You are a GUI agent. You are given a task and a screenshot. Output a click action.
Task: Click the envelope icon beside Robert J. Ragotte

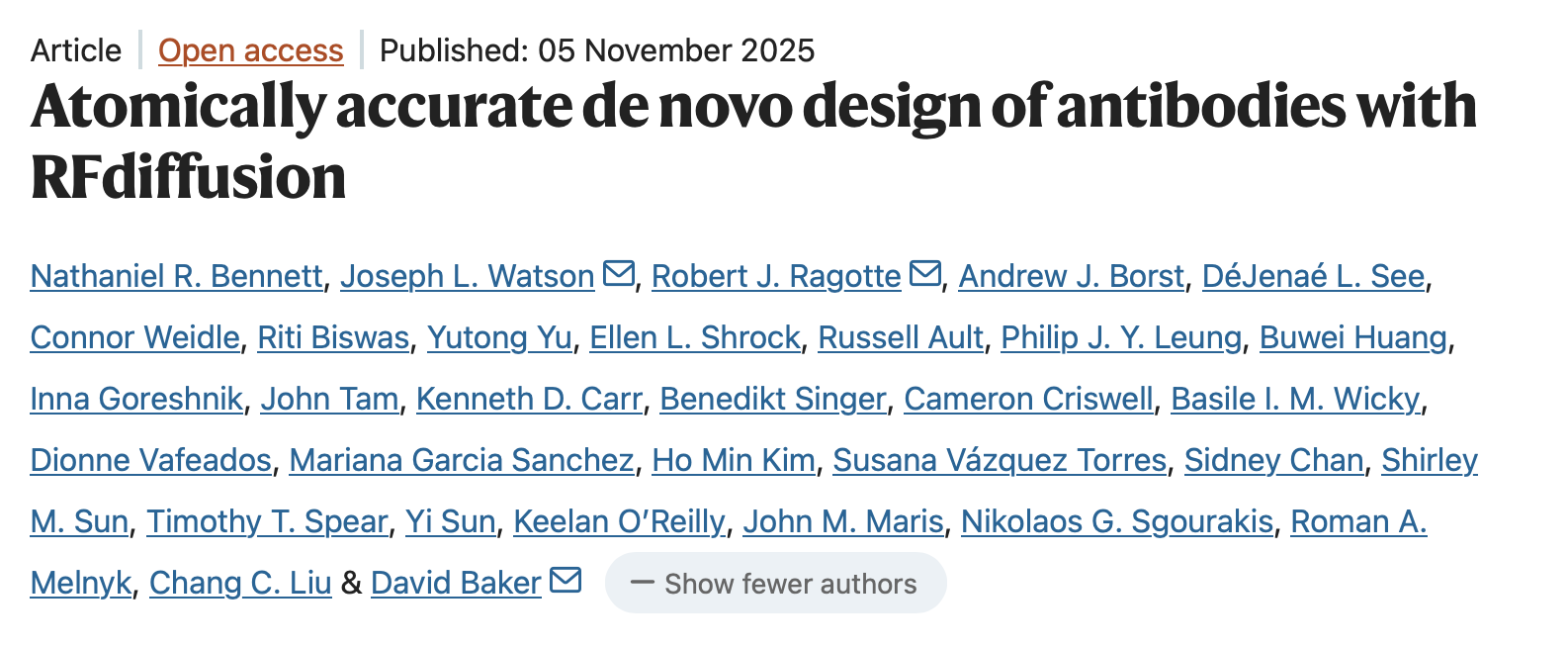point(924,275)
